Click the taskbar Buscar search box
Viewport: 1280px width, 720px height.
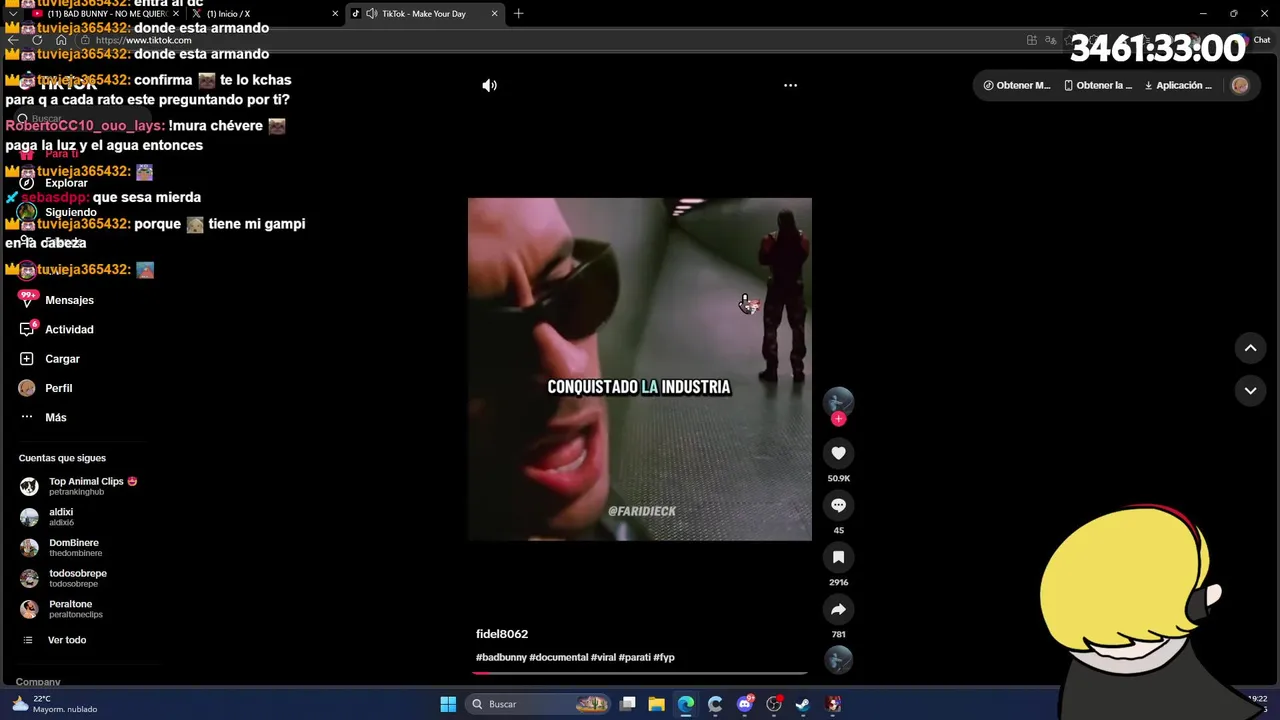[x=538, y=704]
